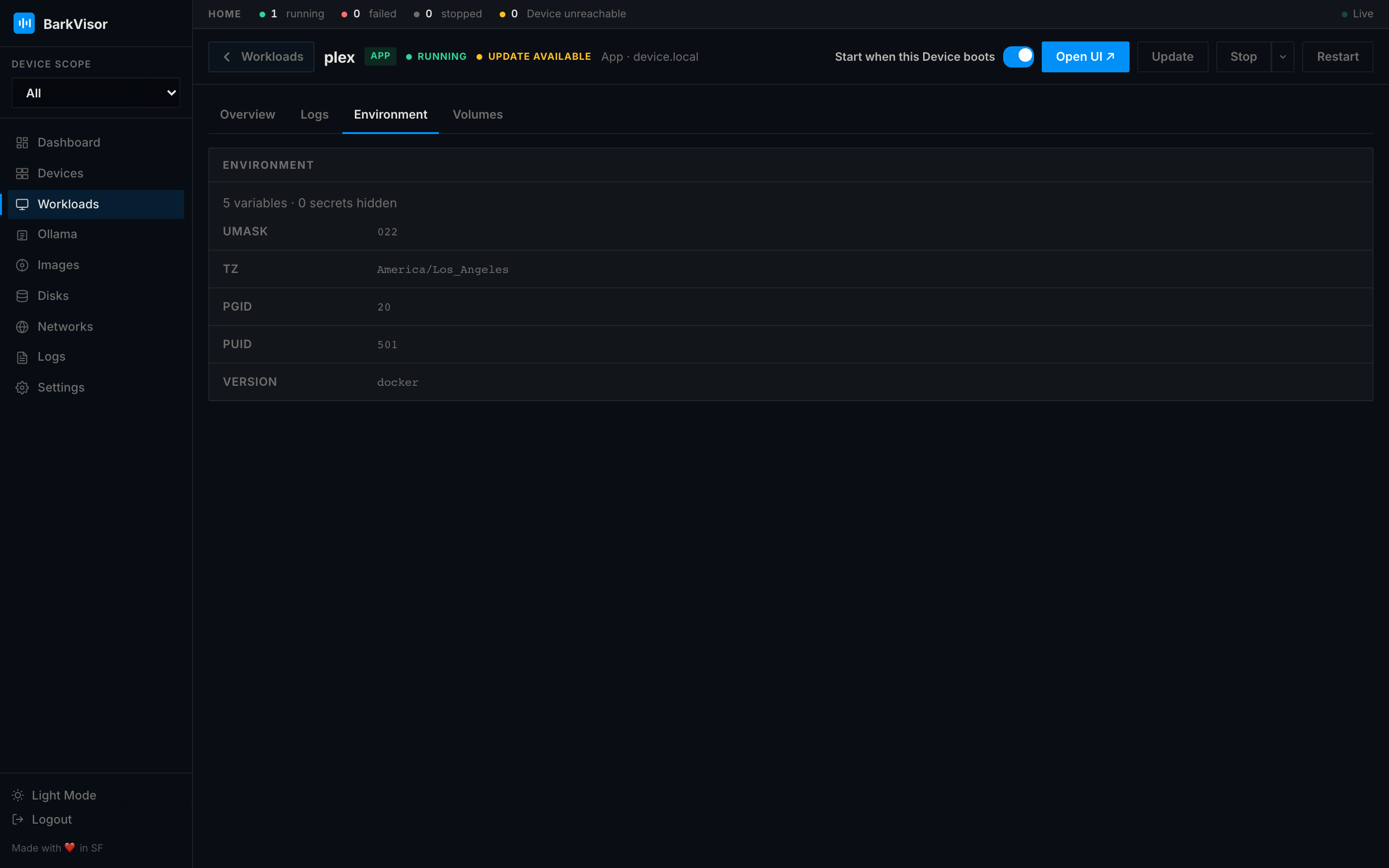Click the Stop button

coord(1243,56)
